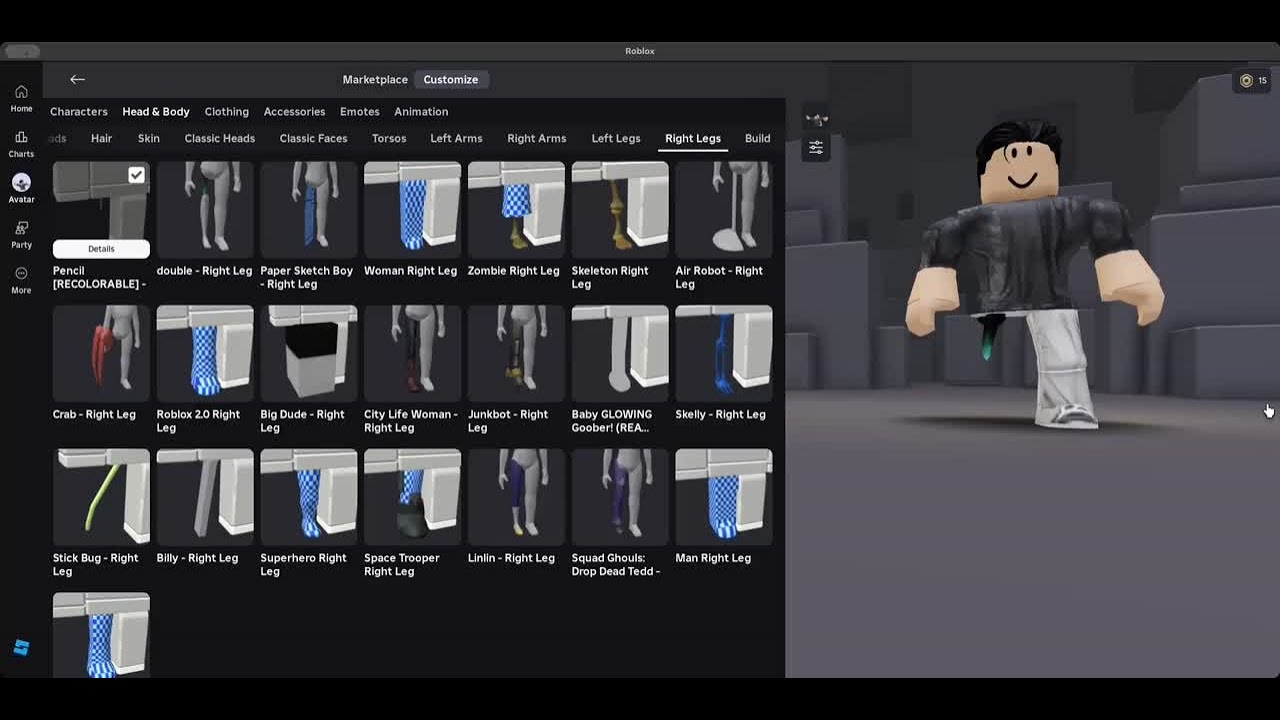This screenshot has height=720, width=1280.
Task: Equip the Baby GLOWING Goober leg
Action: coord(620,354)
